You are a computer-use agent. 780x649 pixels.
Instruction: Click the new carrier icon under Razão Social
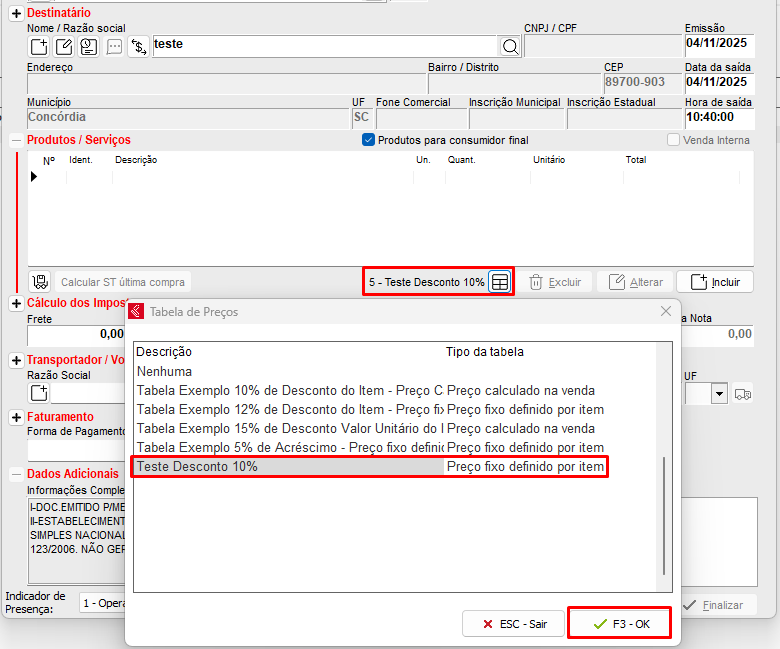pos(39,393)
